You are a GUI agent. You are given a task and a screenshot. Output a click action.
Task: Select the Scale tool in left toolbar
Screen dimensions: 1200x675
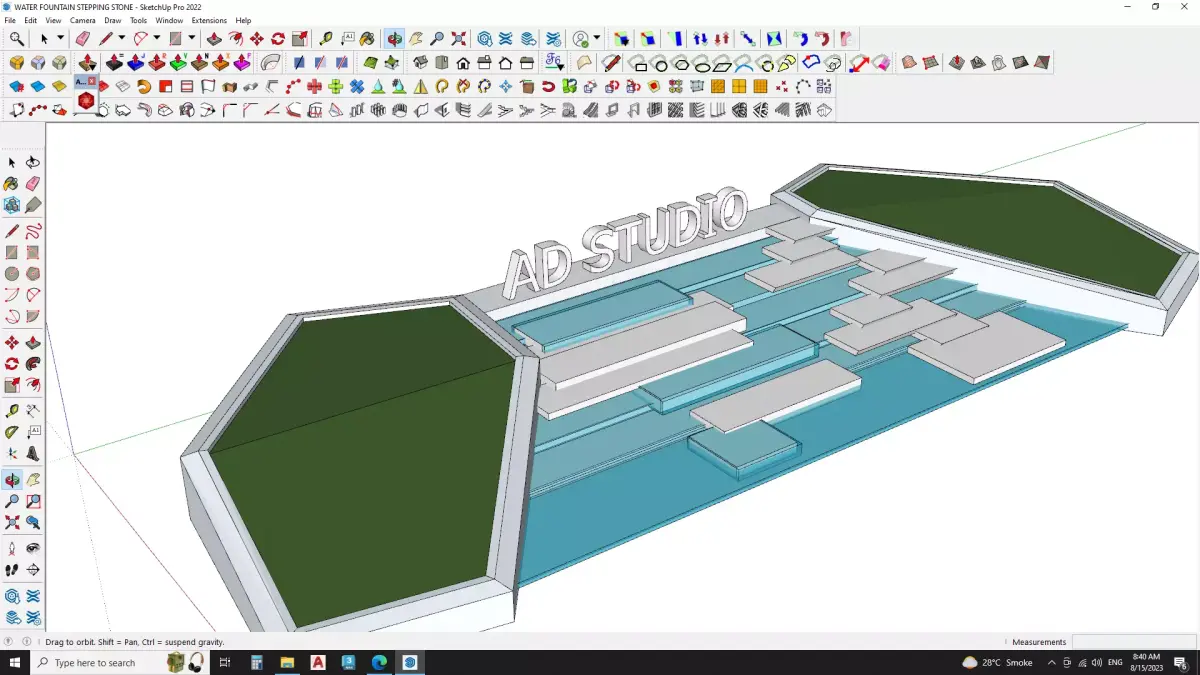pos(12,385)
